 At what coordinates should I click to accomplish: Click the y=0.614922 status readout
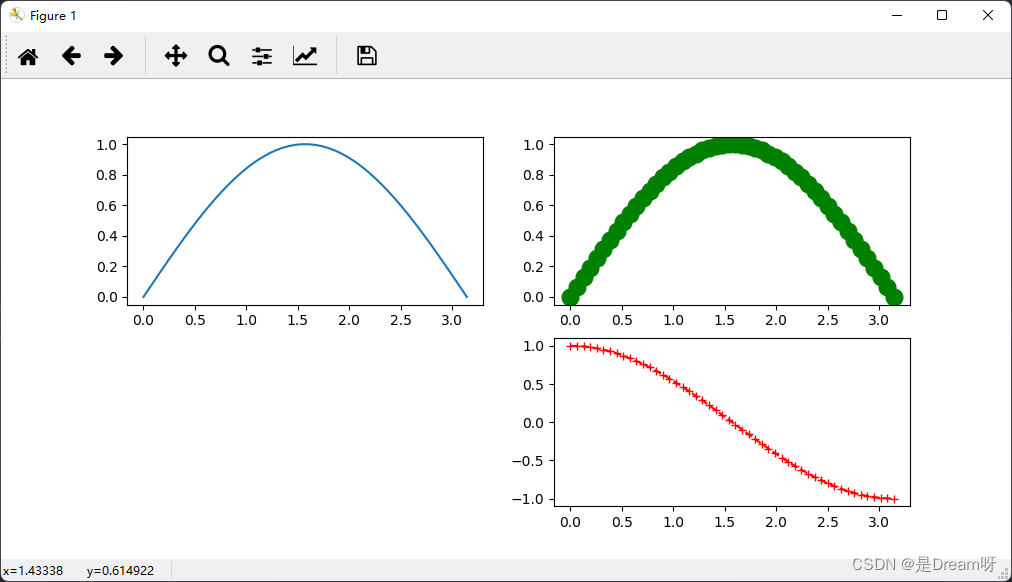[x=120, y=571]
